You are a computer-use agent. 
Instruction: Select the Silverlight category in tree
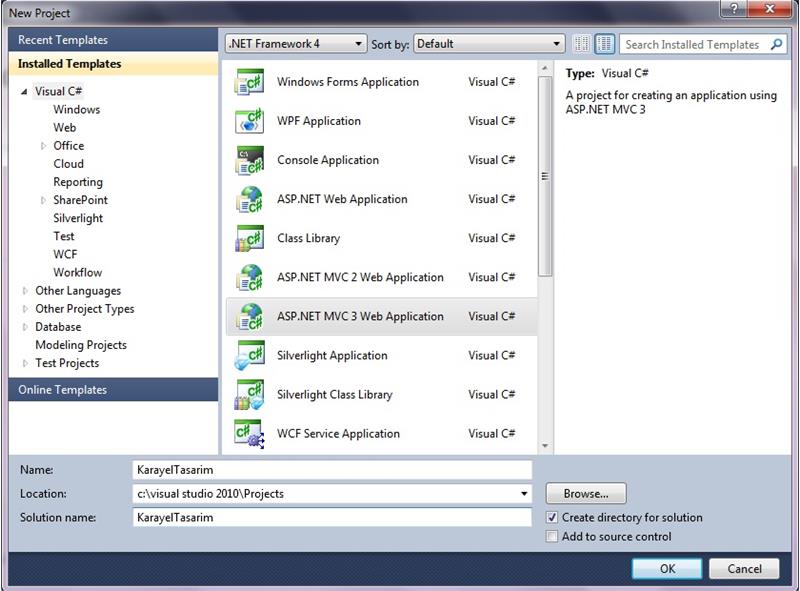(78, 218)
